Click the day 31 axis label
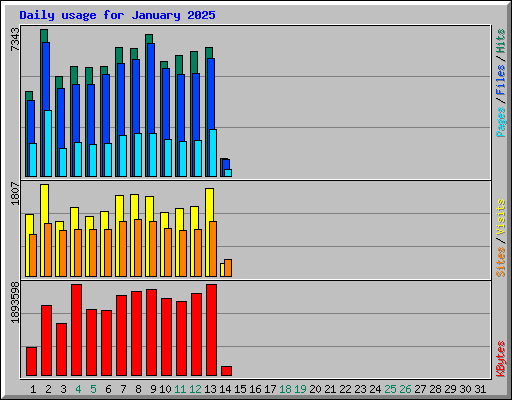Image resolution: width=512 pixels, height=400 pixels. [x=480, y=389]
